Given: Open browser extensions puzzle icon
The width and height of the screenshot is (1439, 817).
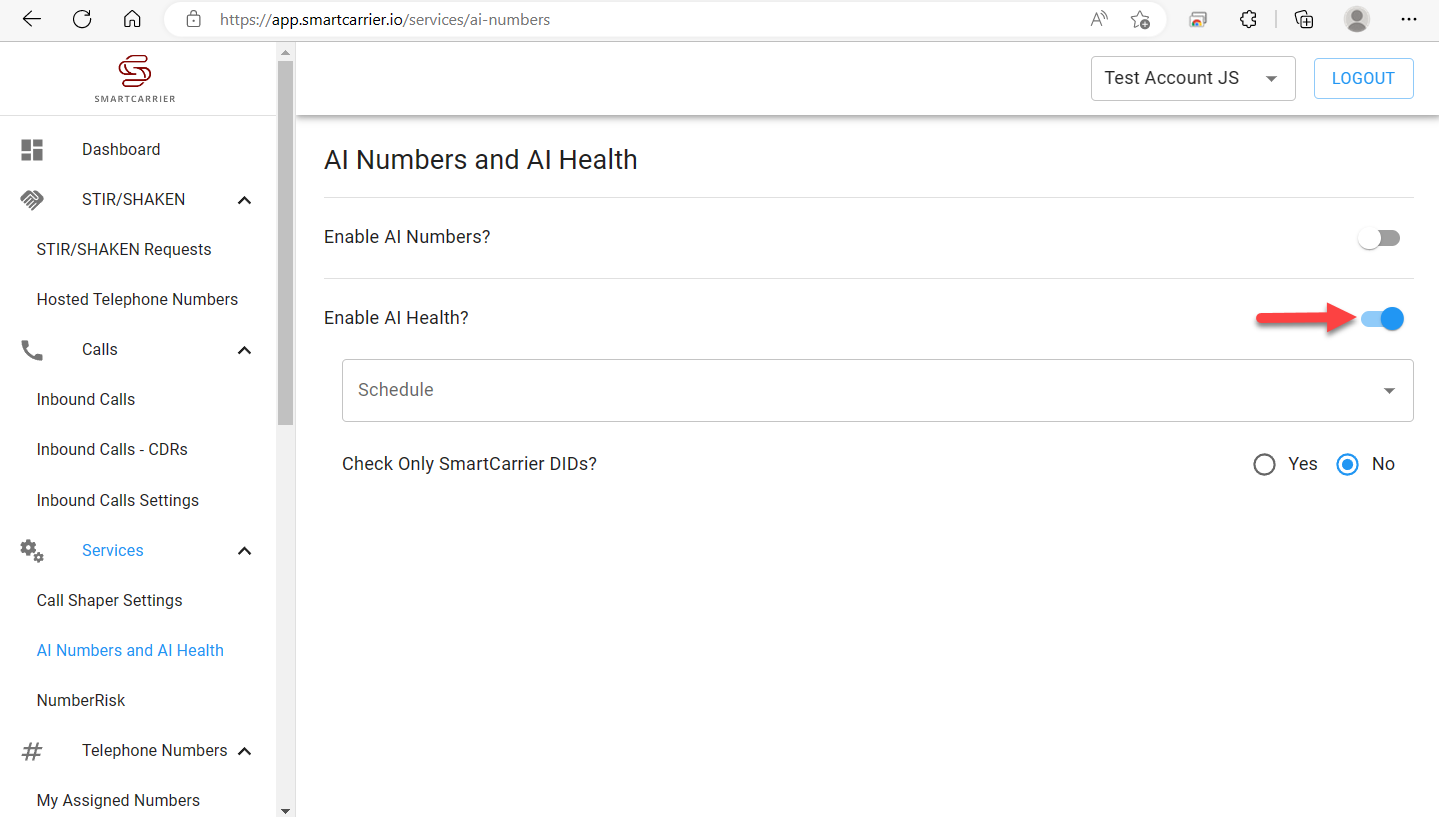Looking at the screenshot, I should tap(1247, 19).
